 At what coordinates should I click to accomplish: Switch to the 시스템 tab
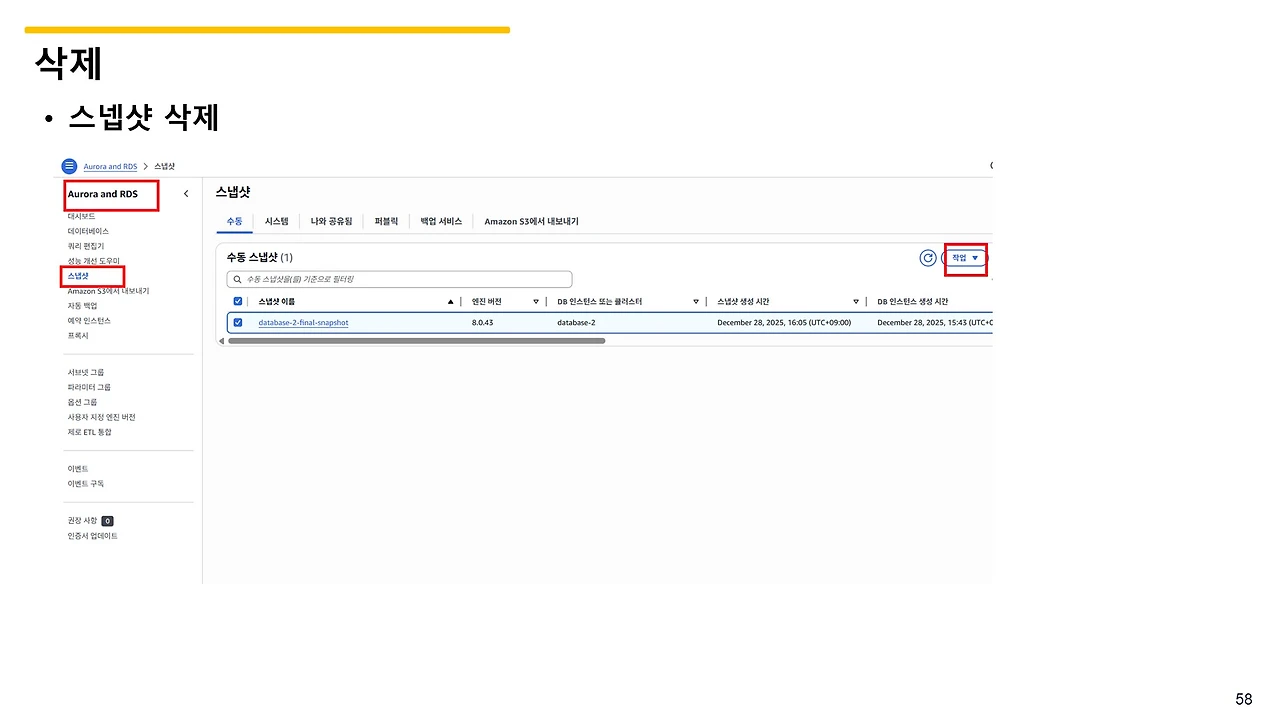pyautogui.click(x=276, y=221)
